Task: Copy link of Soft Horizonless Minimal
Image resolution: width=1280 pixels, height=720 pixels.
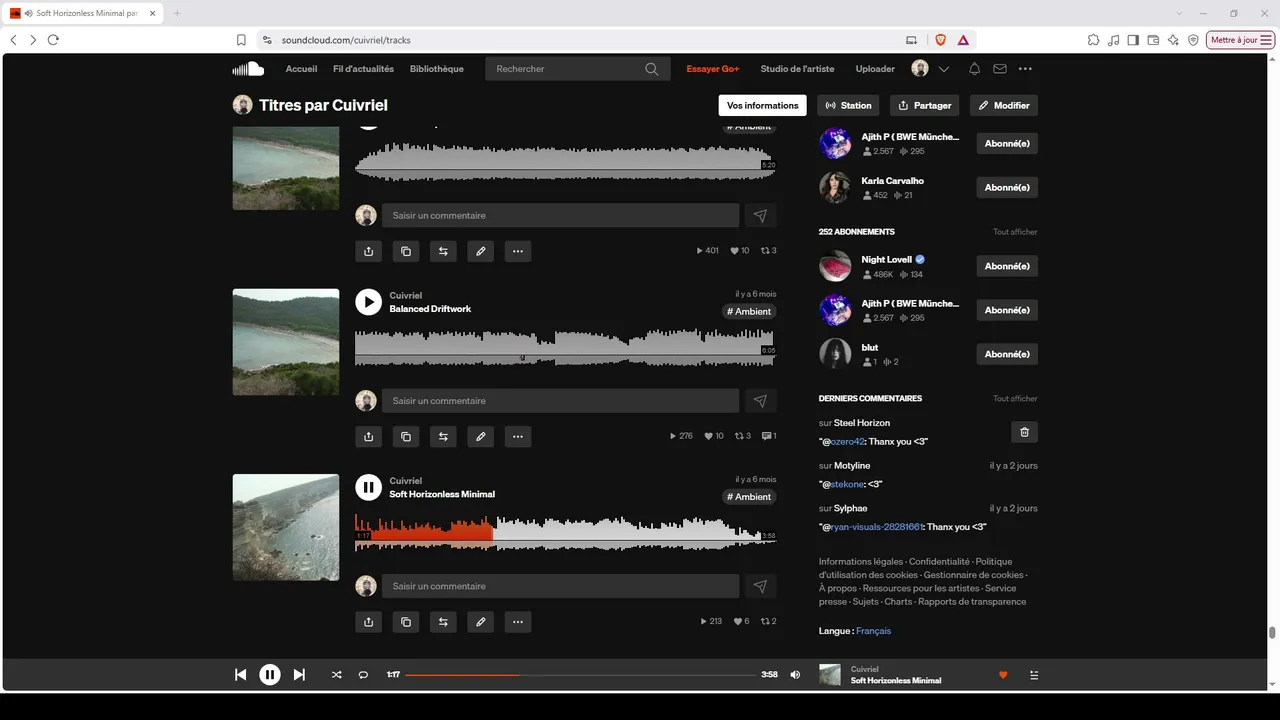Action: point(406,622)
